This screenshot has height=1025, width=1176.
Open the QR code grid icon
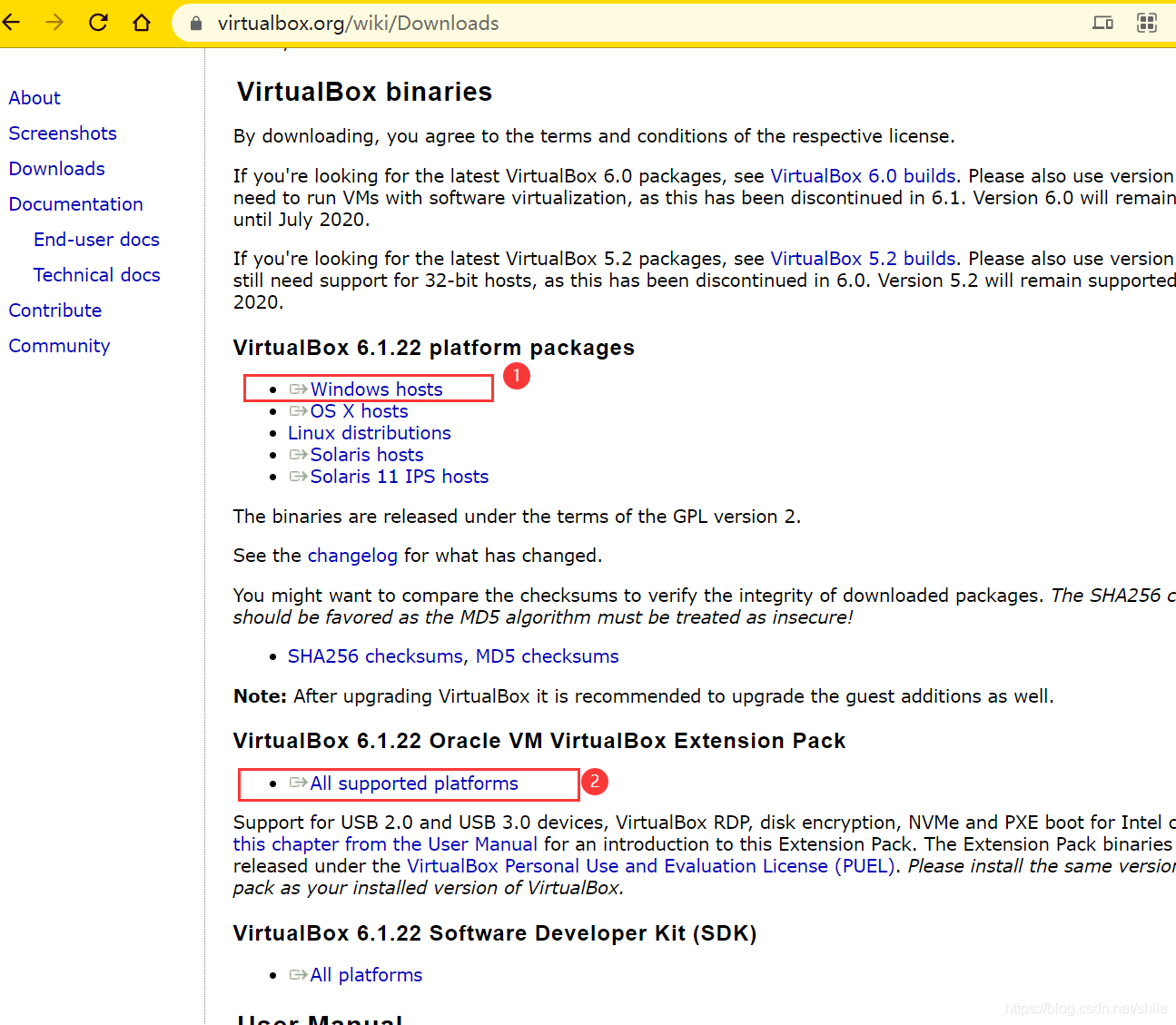tap(1147, 23)
